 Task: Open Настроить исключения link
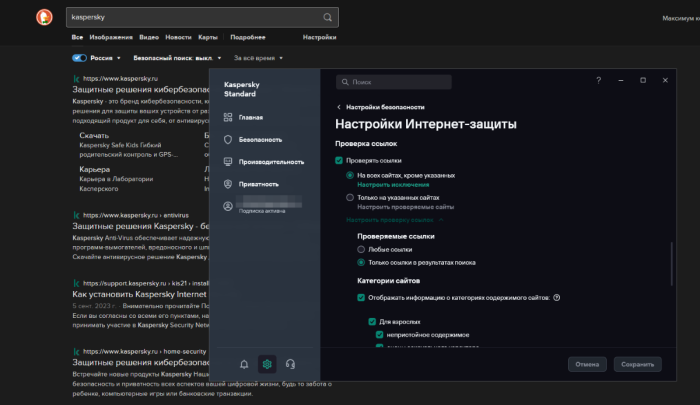(393, 185)
